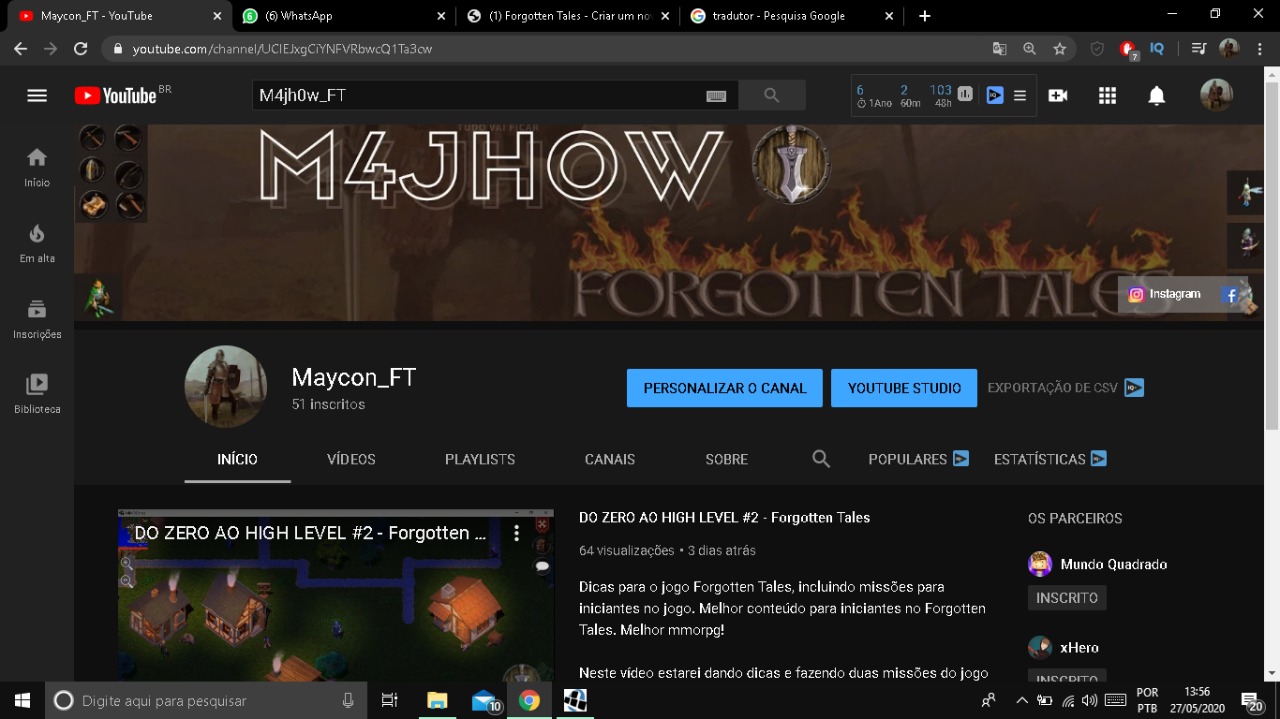Click PERSONALIZAR O CANAL button
The height and width of the screenshot is (719, 1280).
[725, 388]
